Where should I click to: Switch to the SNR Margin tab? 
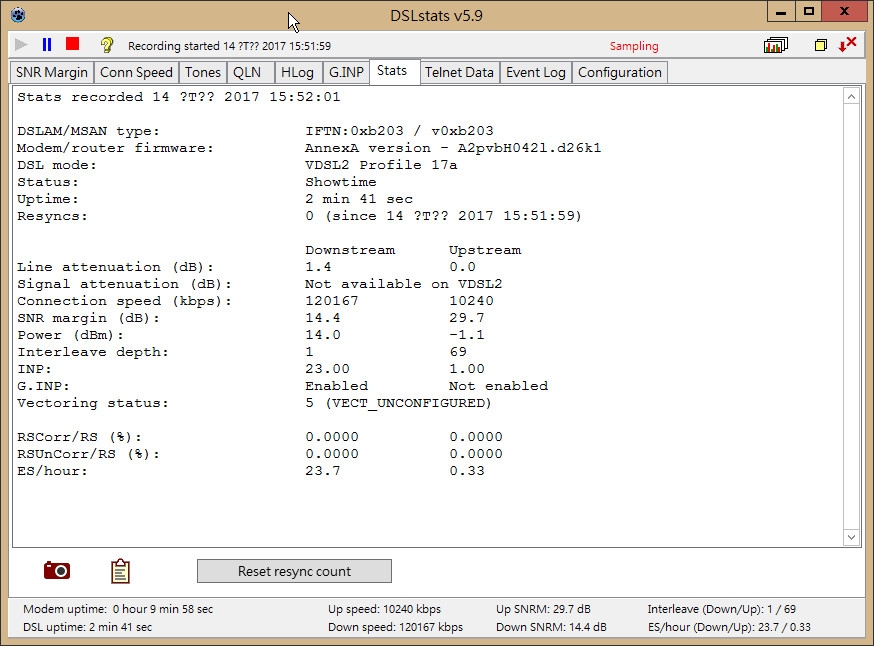click(52, 72)
